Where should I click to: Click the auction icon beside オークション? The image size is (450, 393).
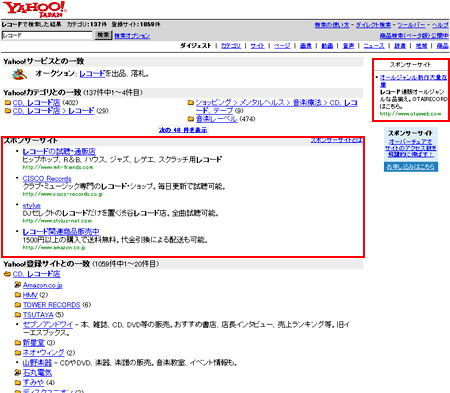19,74
